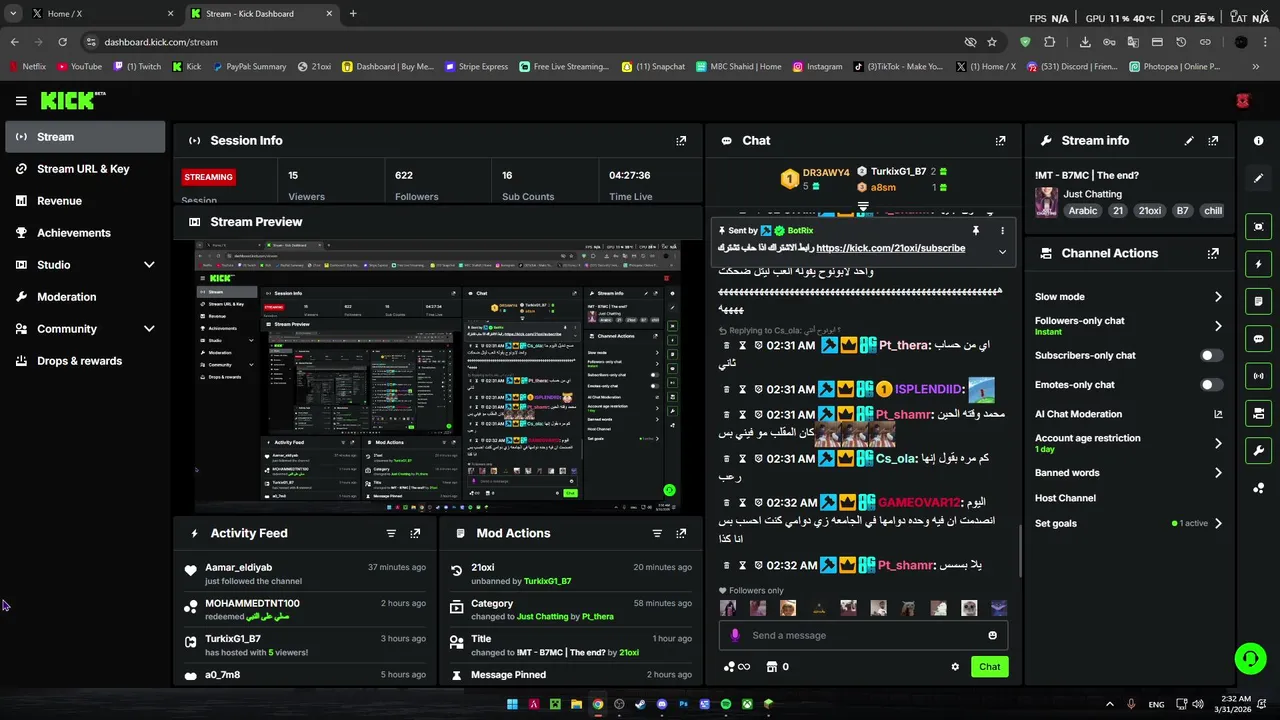Open chat settings gear icon
This screenshot has width=1280, height=720.
955,667
